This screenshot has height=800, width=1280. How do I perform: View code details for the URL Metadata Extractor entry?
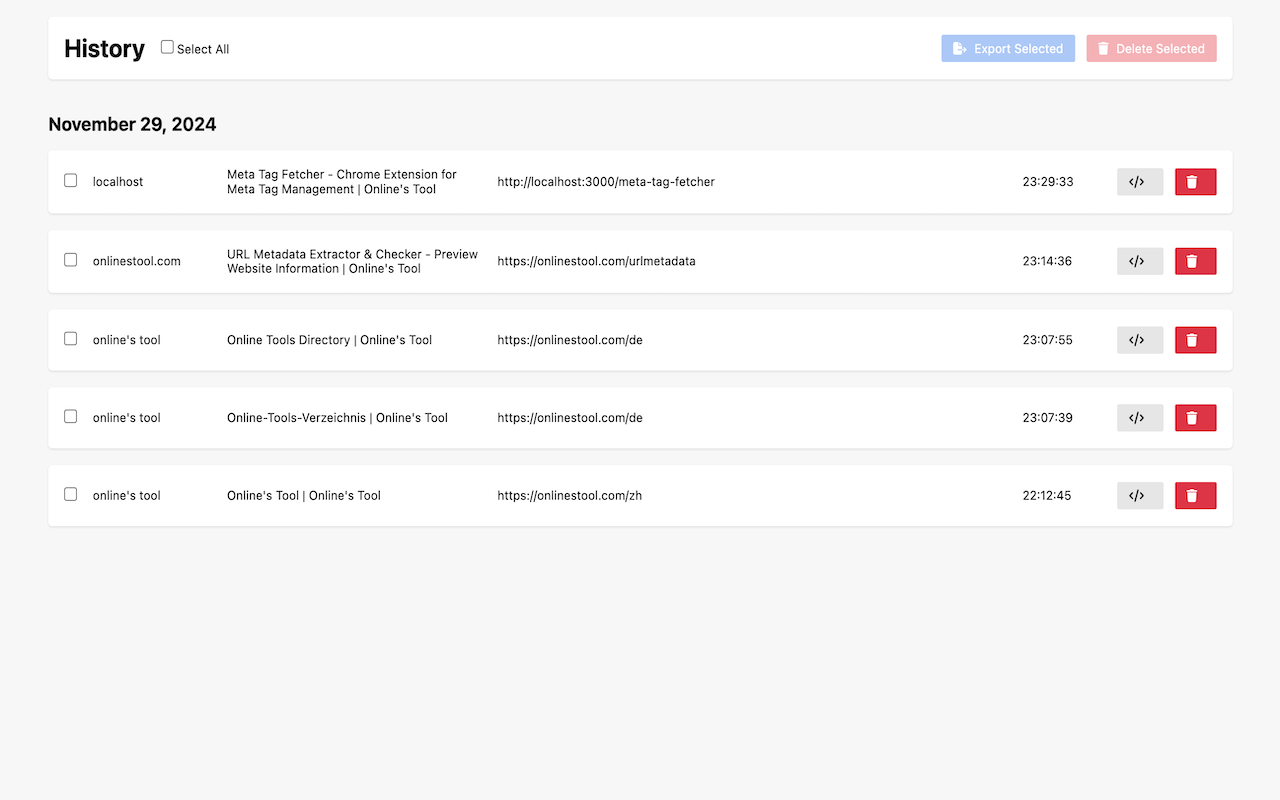pos(1139,260)
